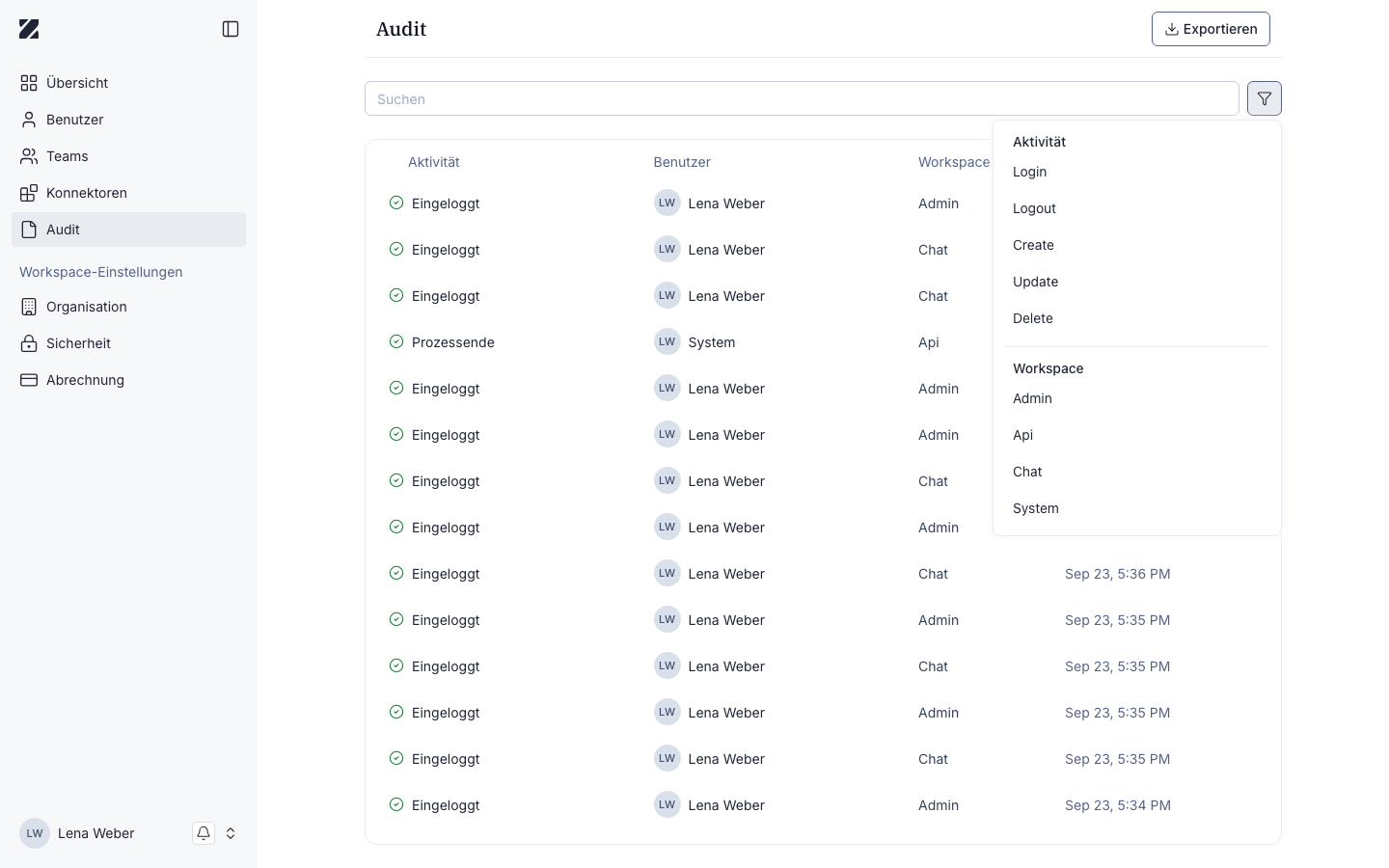This screenshot has width=1389, height=868.
Task: Click the Audit page heading
Action: tap(401, 29)
